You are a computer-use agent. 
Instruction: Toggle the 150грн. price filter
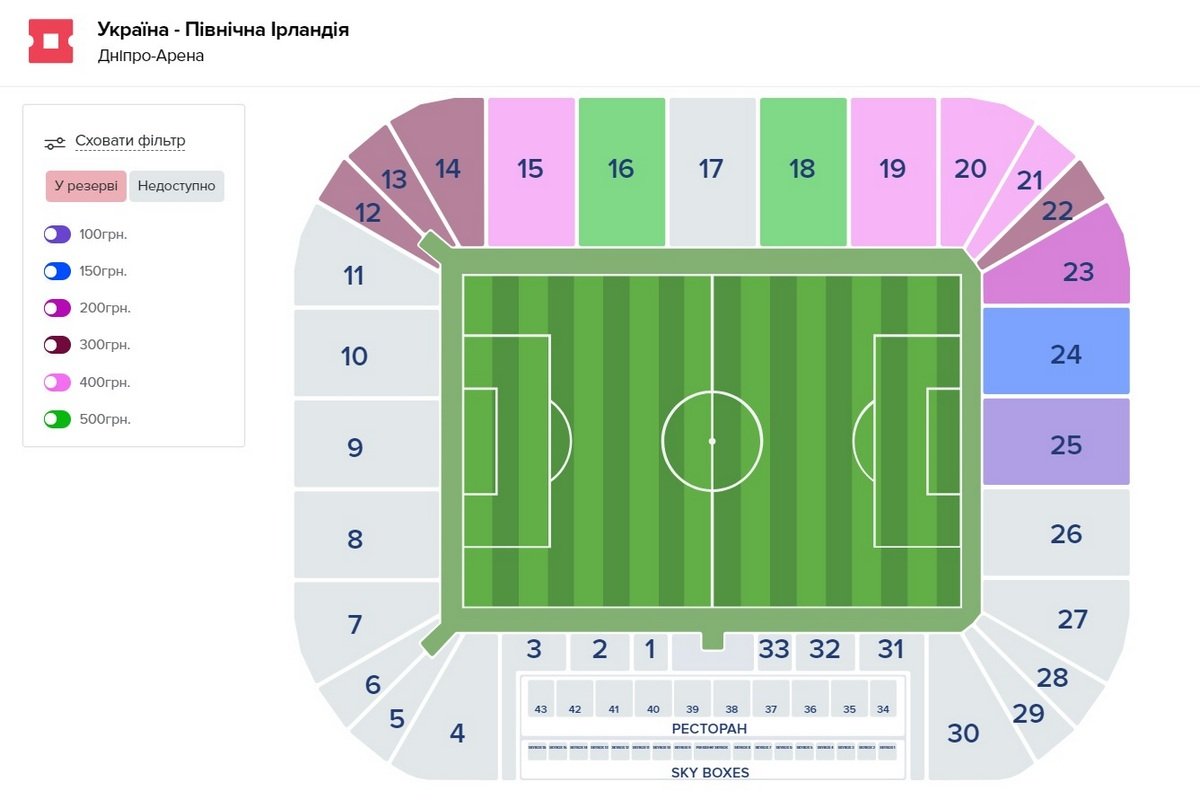click(x=57, y=271)
